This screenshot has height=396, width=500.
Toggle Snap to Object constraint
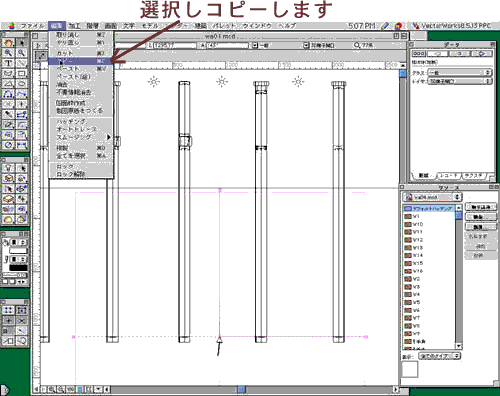21,310
